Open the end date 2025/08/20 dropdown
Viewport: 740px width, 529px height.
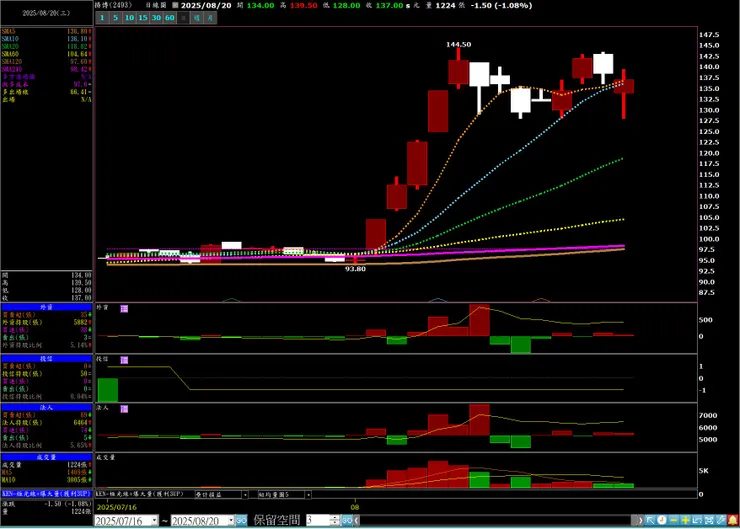tap(231, 521)
